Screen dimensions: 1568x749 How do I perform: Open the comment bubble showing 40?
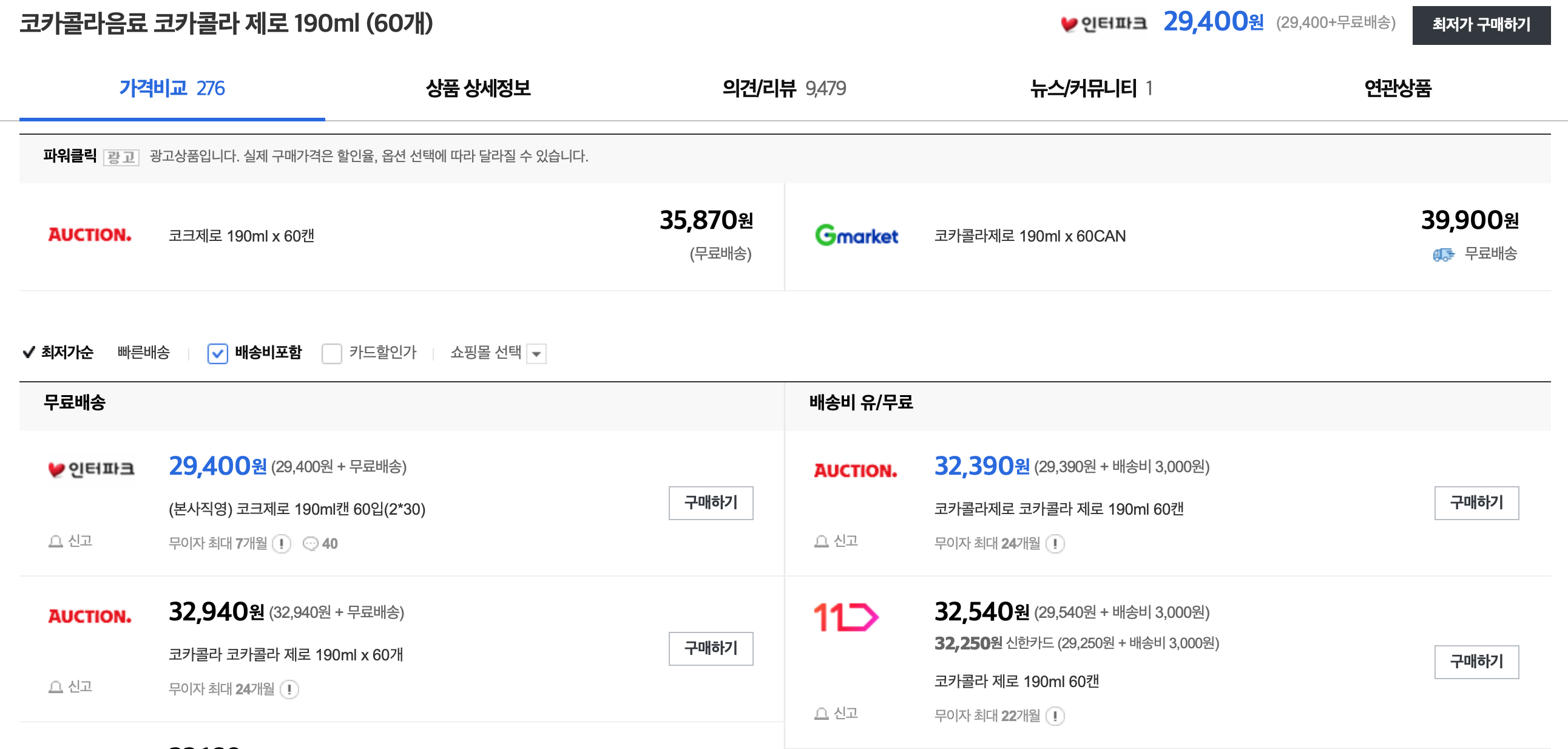[x=320, y=543]
